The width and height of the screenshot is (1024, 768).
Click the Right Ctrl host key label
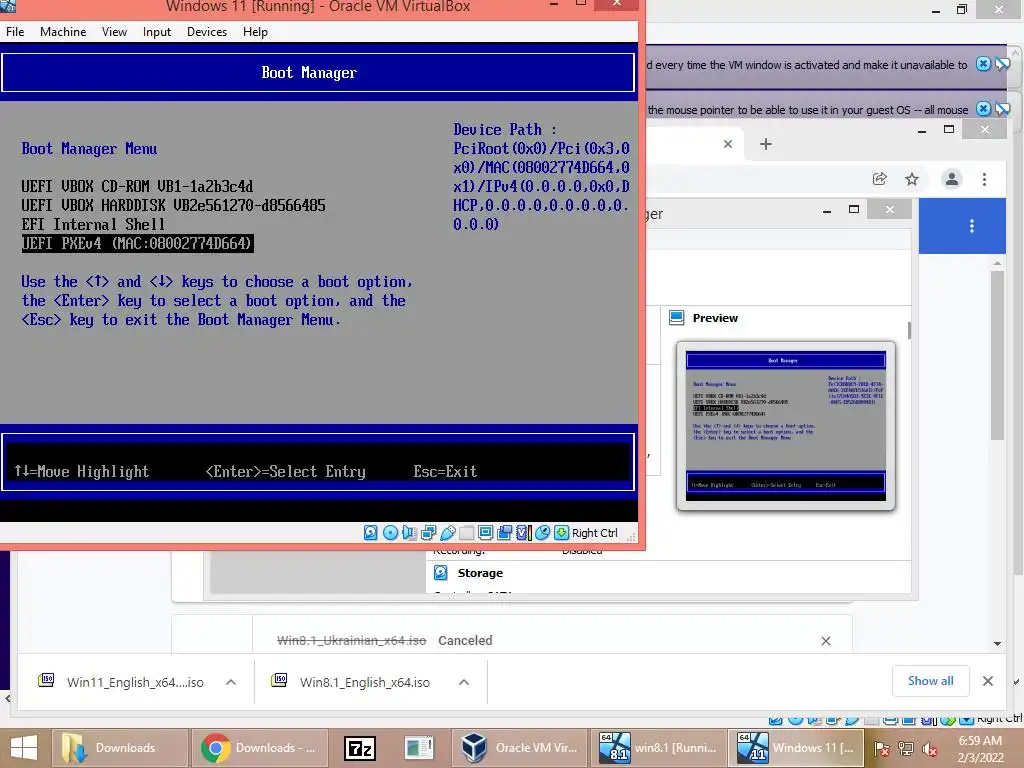click(594, 533)
